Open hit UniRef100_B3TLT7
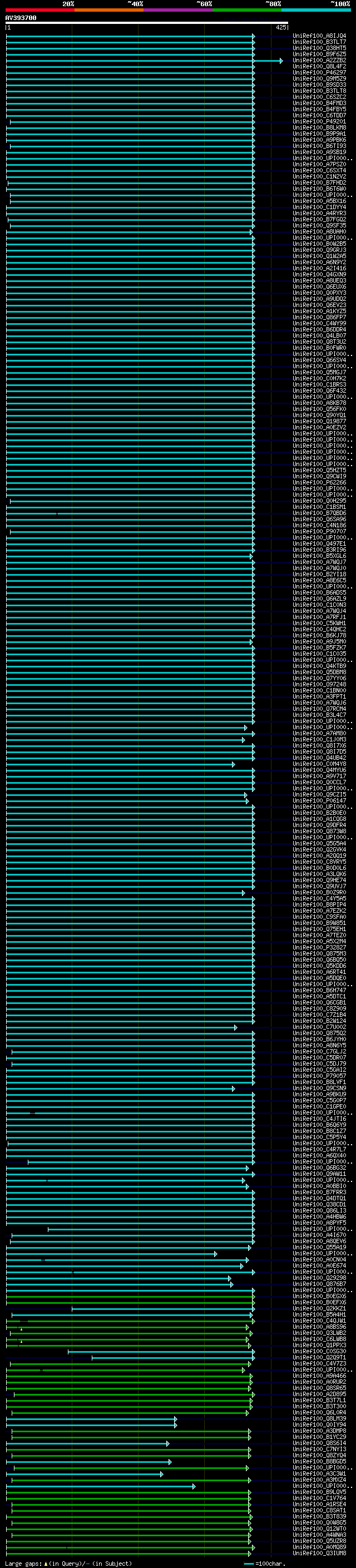Screen dimensions: 356x1568 click(x=319, y=42)
